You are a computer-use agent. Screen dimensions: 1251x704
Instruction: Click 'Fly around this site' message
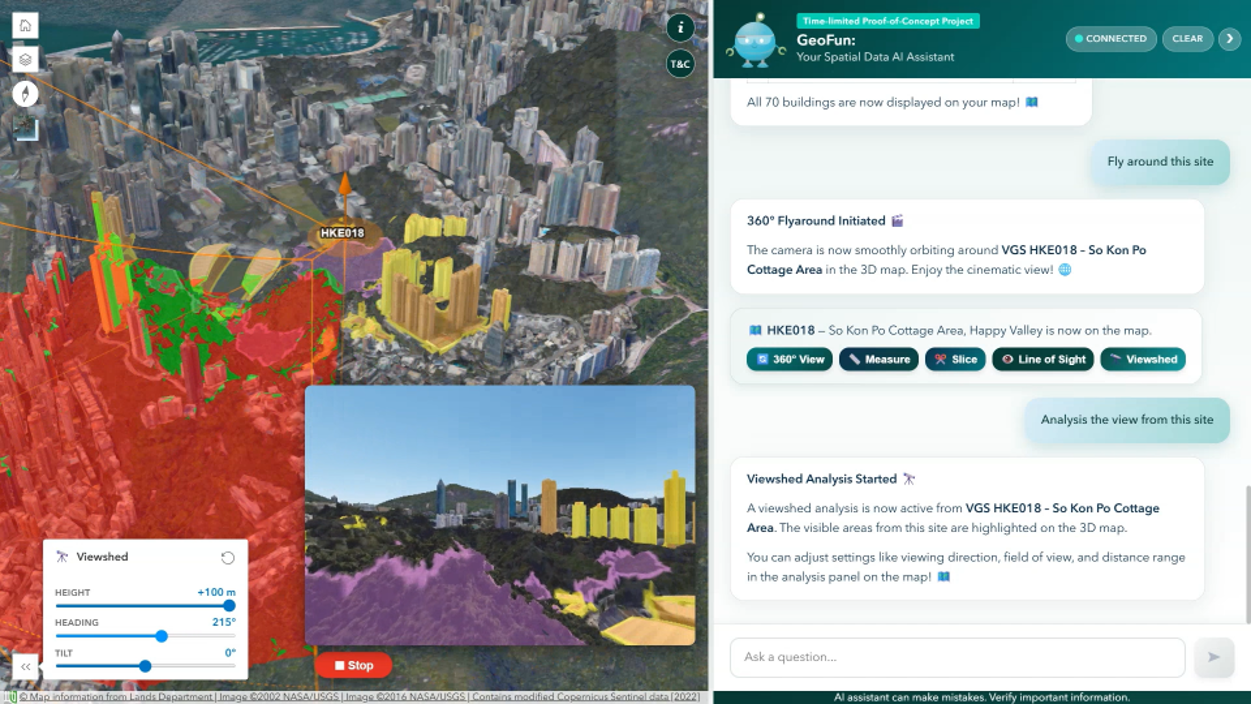[1160, 162]
